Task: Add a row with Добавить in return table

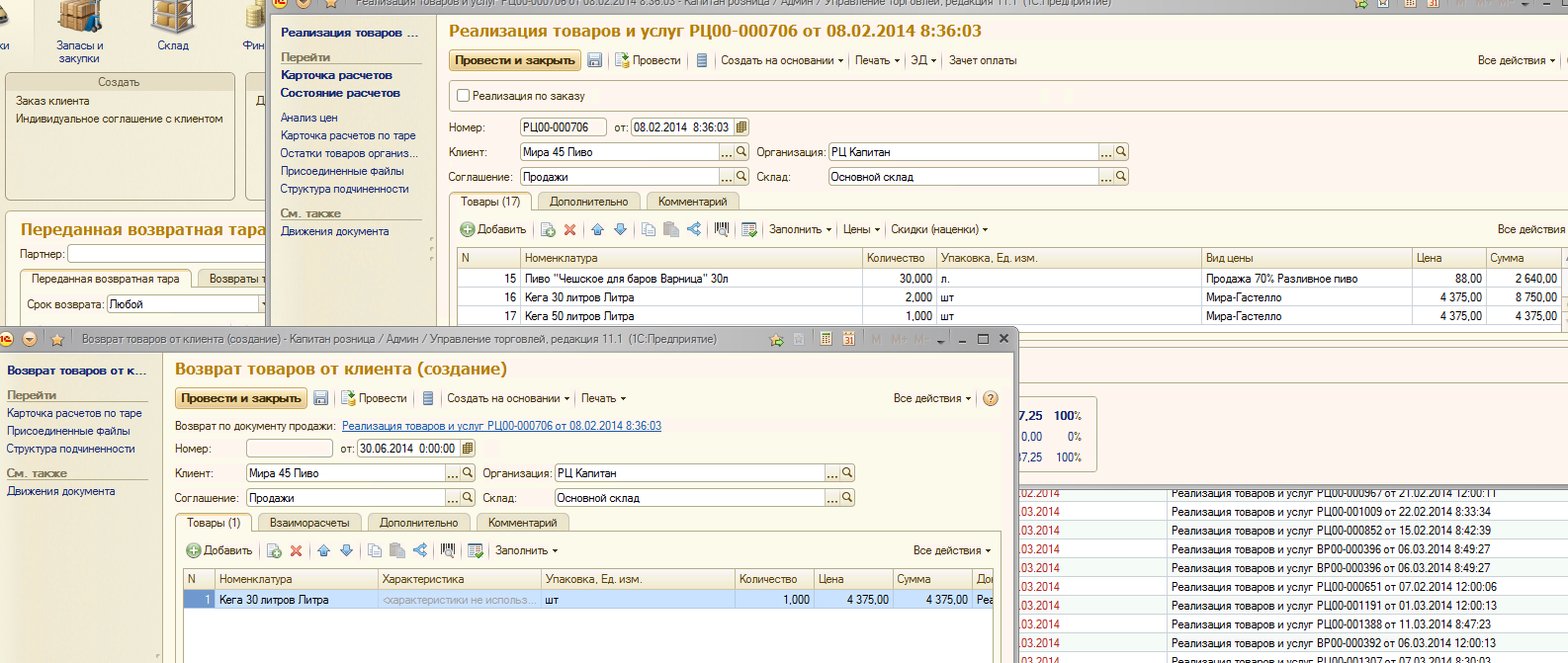Action: click(219, 550)
